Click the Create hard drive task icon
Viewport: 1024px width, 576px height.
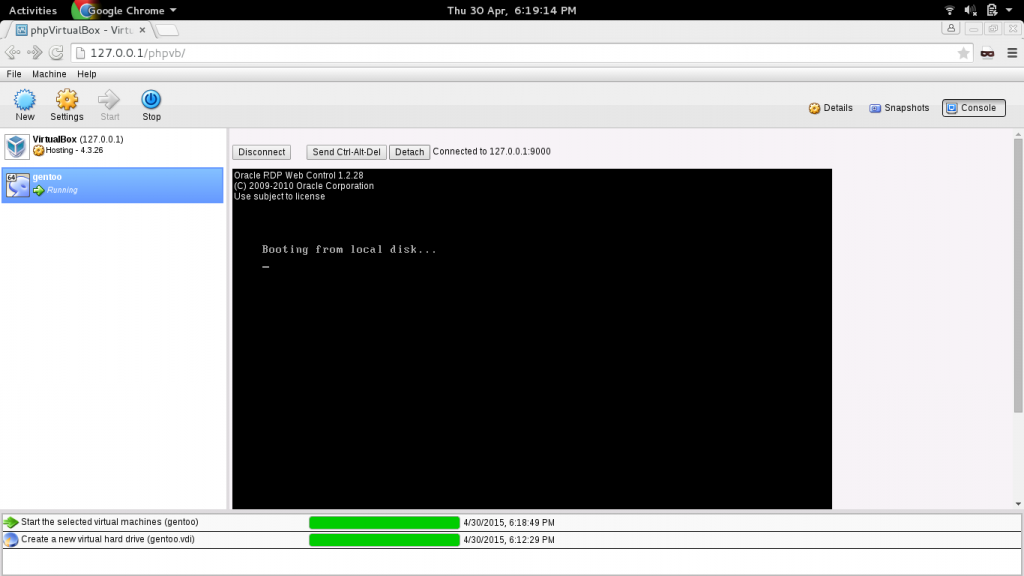click(x=11, y=539)
